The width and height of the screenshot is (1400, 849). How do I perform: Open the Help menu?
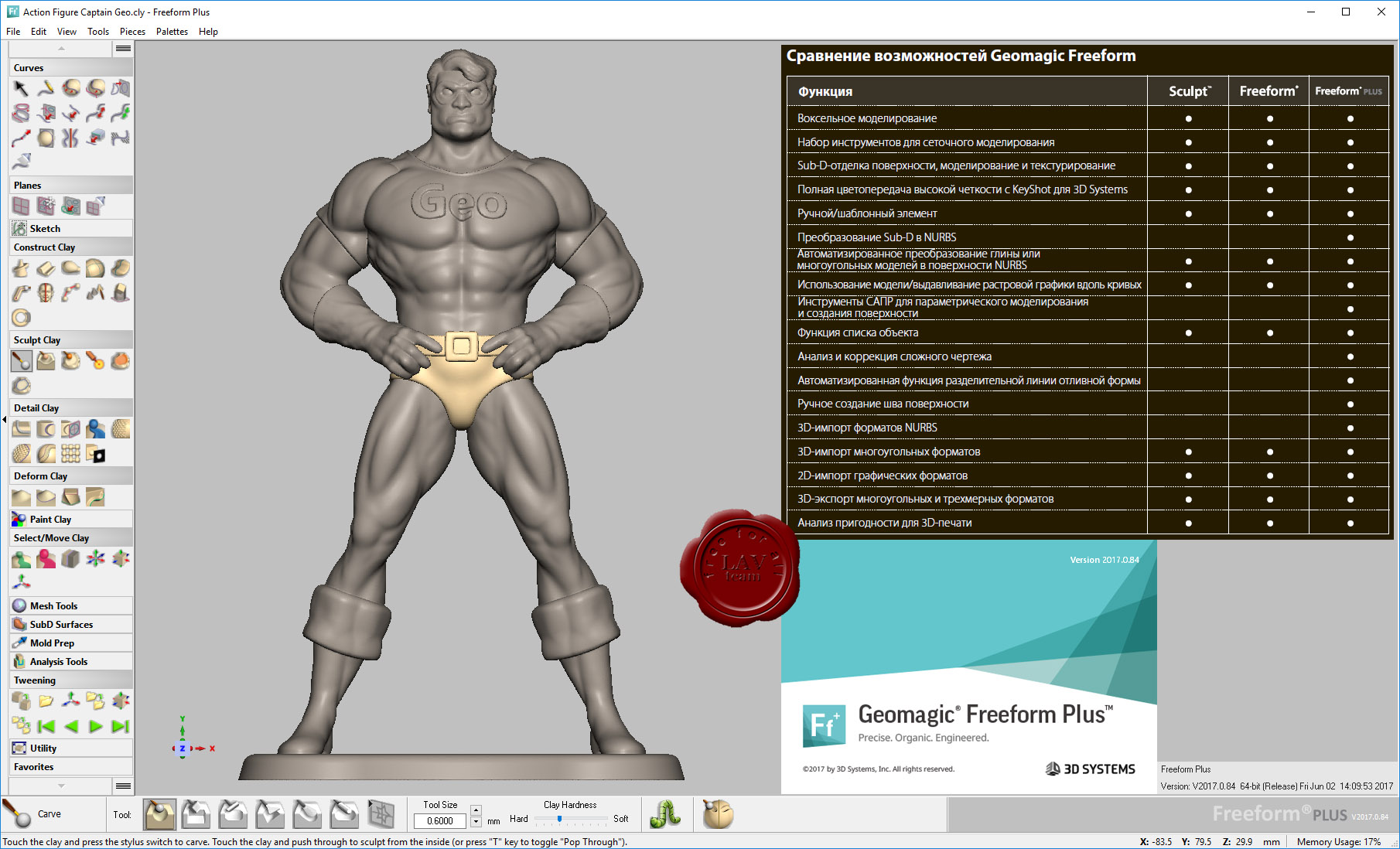coord(208,32)
